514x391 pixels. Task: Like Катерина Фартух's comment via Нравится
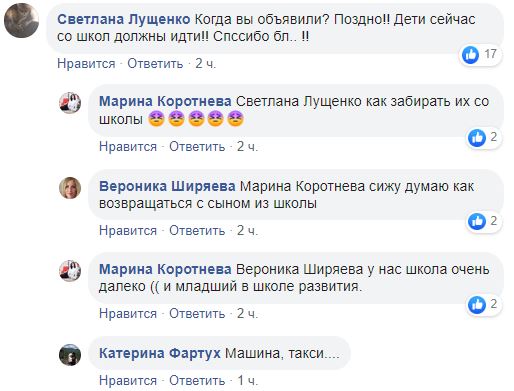point(128,380)
